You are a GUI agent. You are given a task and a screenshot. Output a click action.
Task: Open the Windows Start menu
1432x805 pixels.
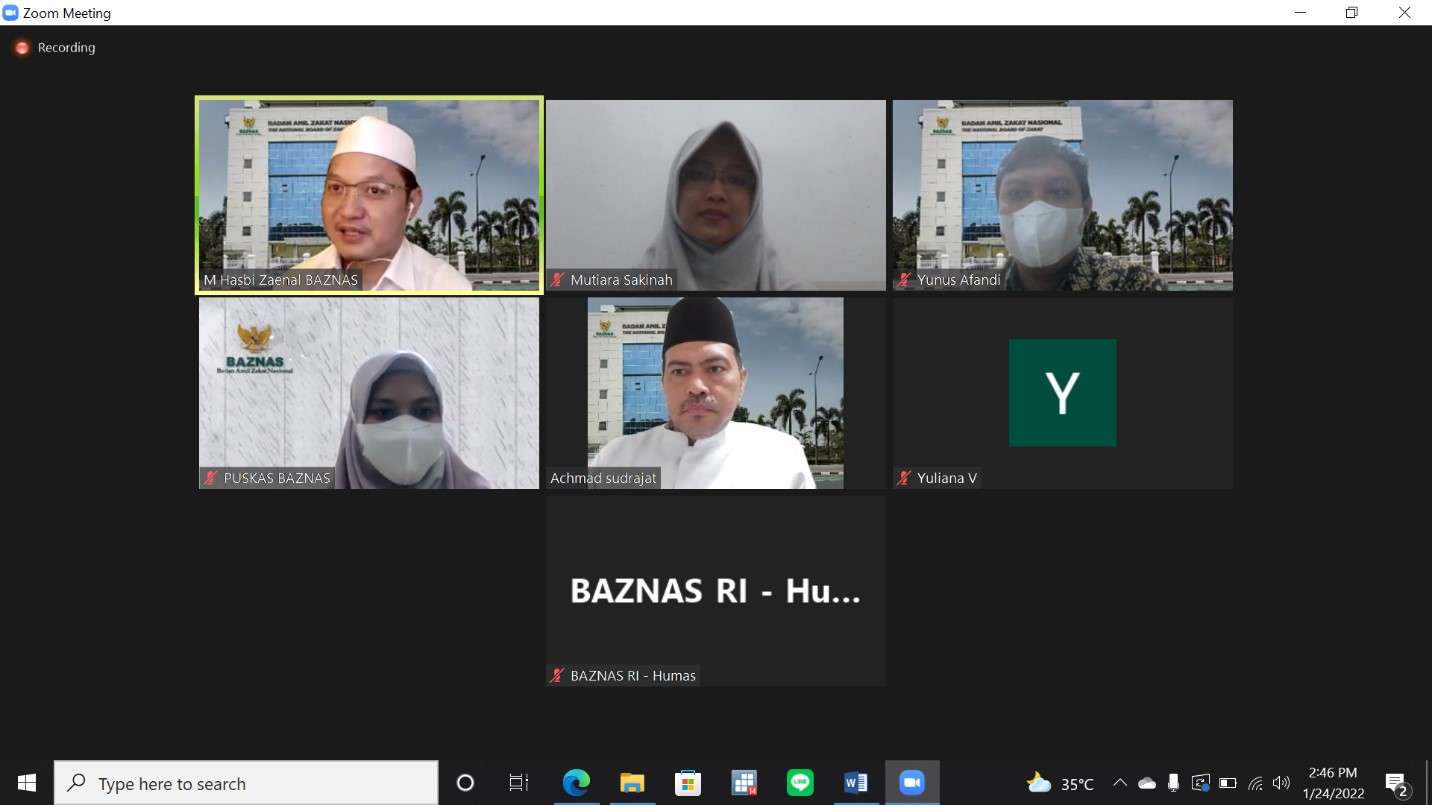tap(27, 783)
